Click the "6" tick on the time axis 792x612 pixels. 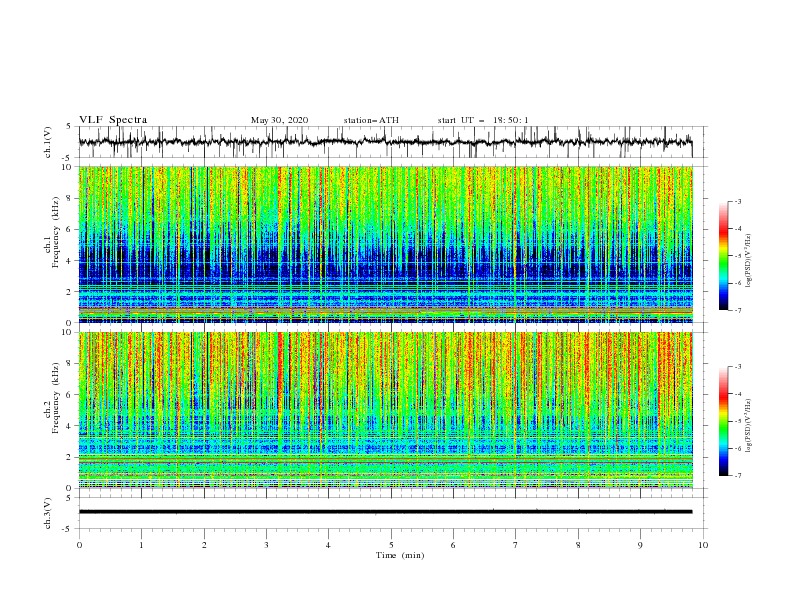453,545
